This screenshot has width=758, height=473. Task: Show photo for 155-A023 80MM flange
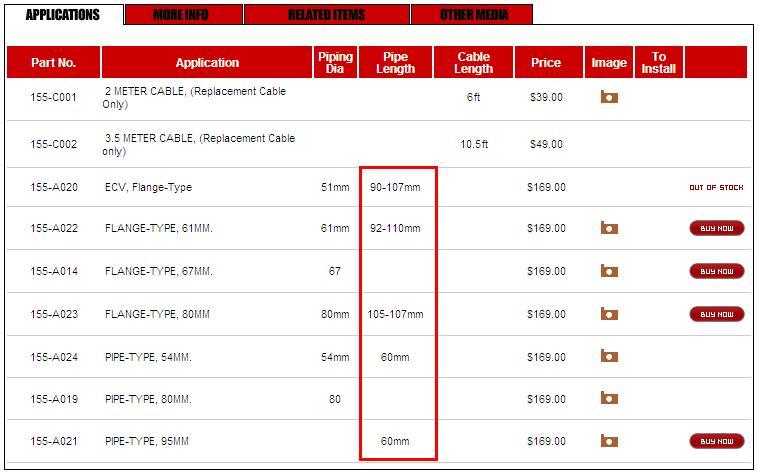pyautogui.click(x=608, y=314)
